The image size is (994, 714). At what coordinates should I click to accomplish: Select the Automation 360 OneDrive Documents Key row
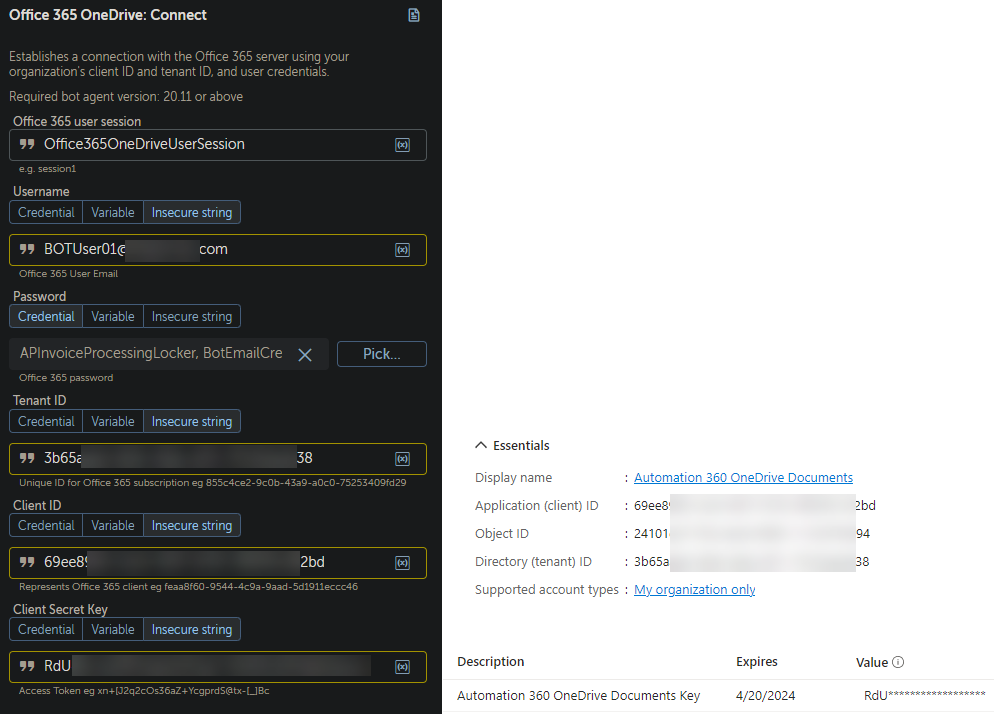point(718,696)
